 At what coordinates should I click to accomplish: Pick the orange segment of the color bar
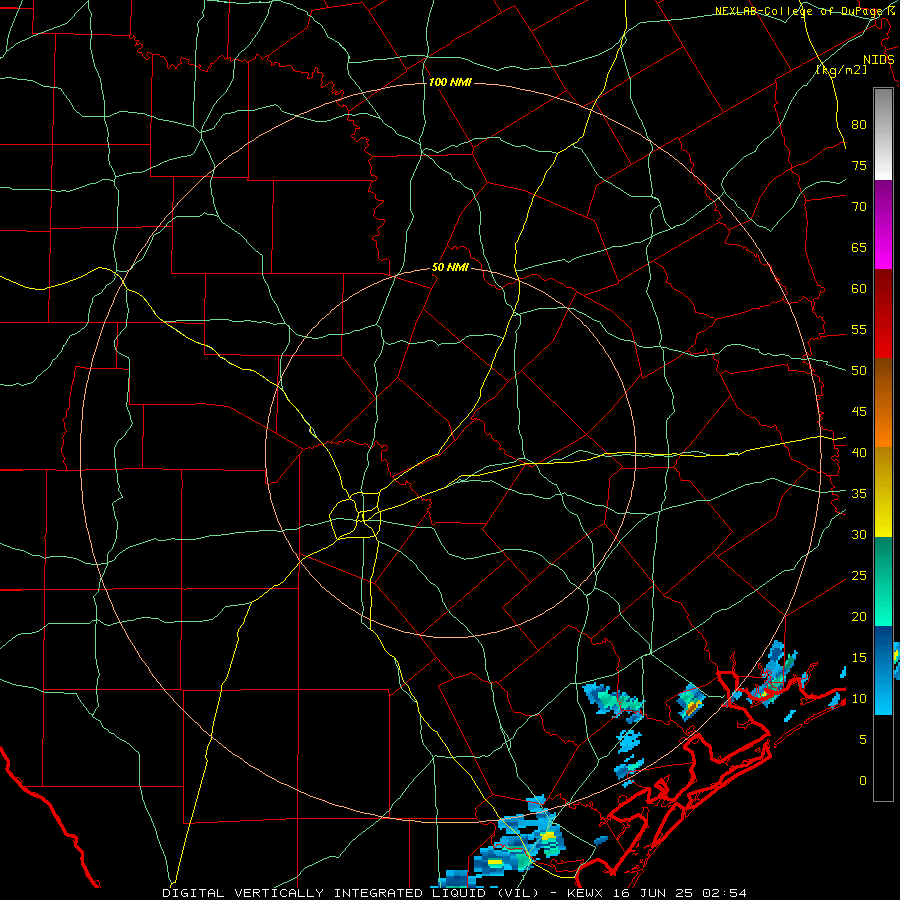click(x=883, y=402)
